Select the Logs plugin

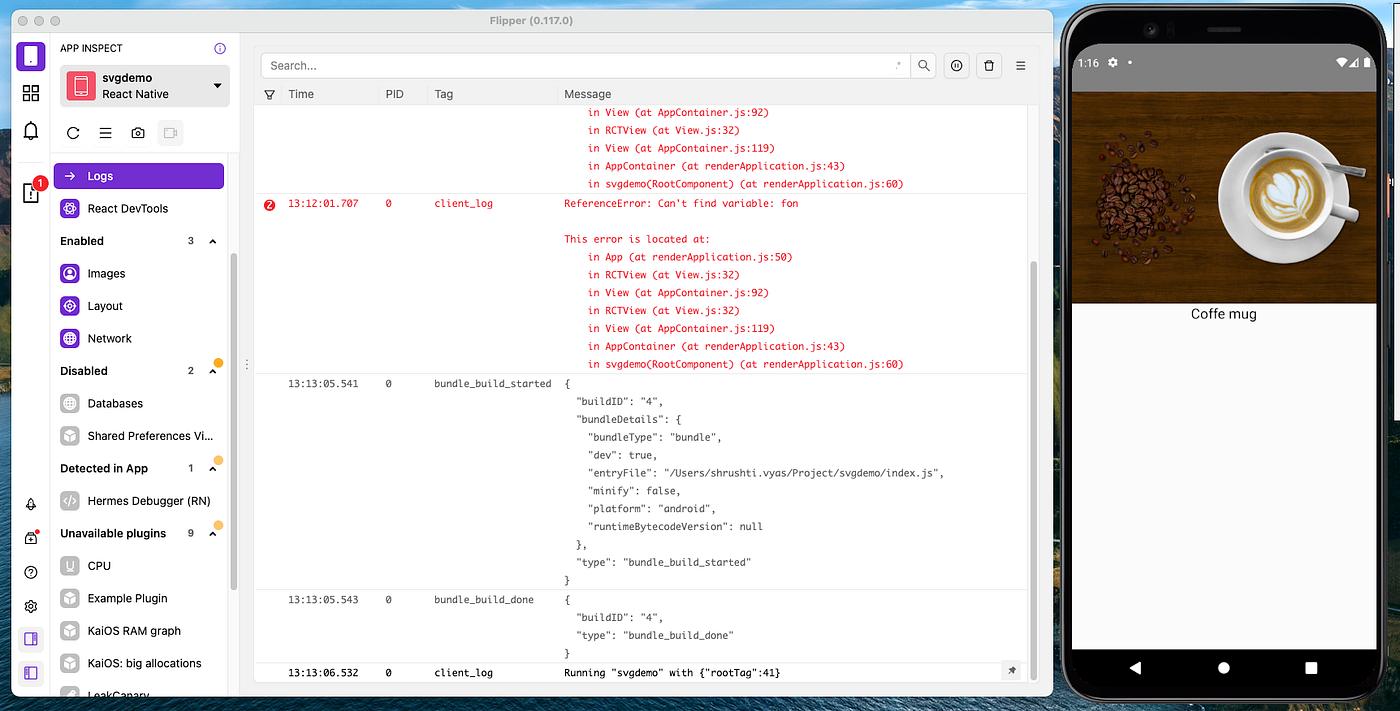click(x=139, y=176)
